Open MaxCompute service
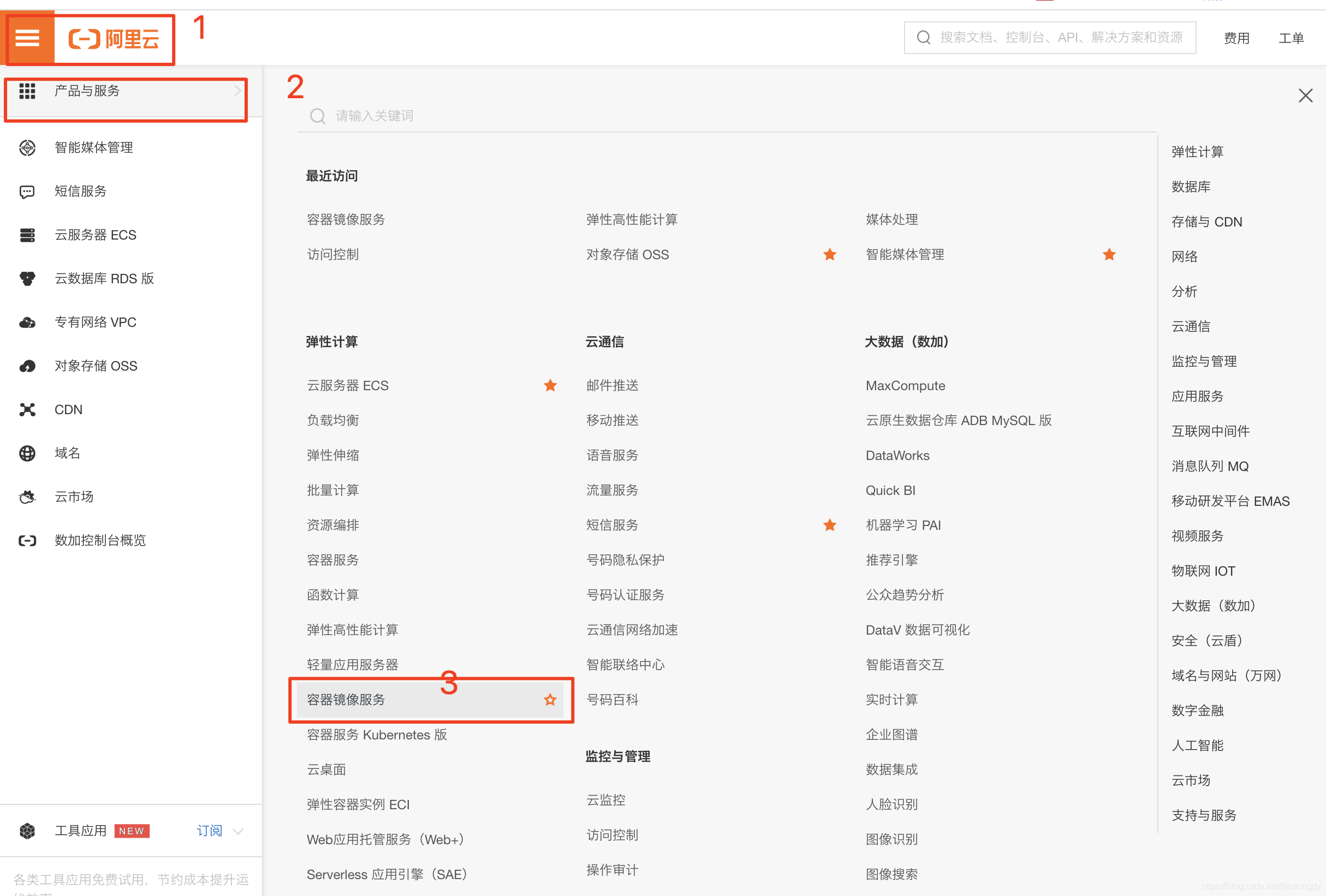This screenshot has height=896, width=1326. coord(905,386)
